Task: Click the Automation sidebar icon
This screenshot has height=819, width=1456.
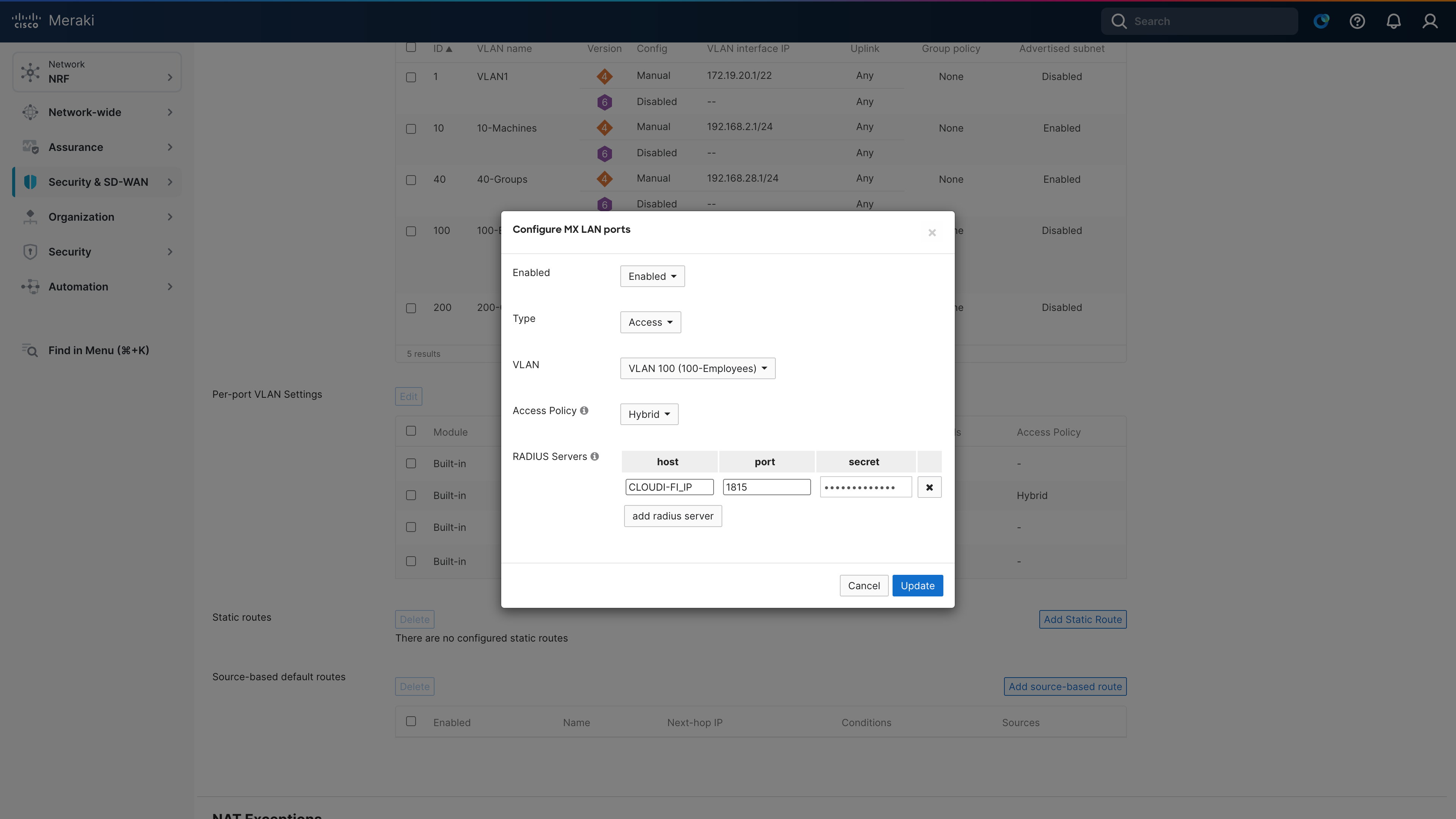Action: point(30,287)
